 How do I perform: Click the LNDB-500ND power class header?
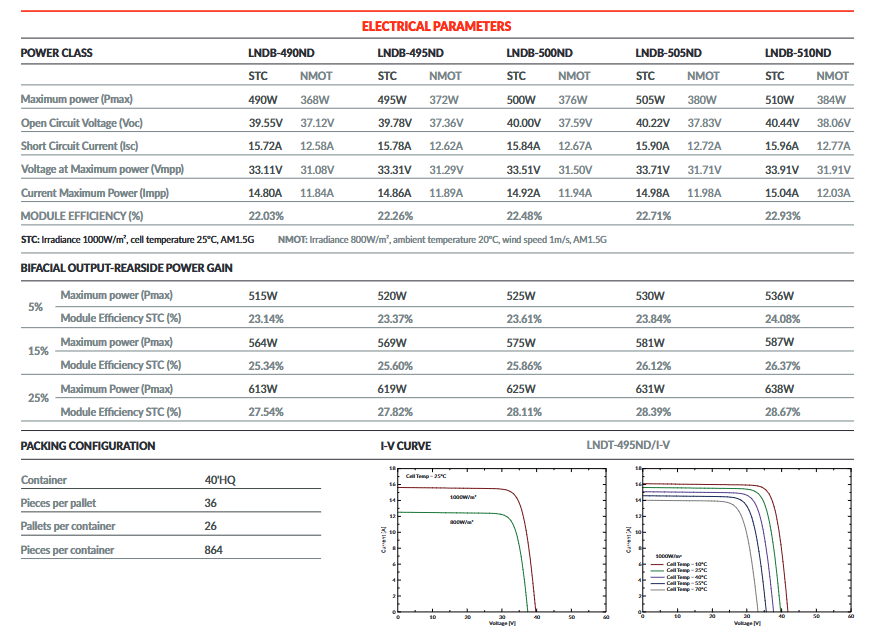(x=540, y=53)
